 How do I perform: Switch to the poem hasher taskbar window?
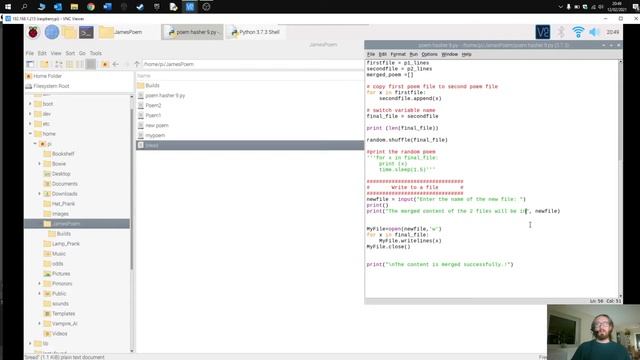[x=193, y=32]
